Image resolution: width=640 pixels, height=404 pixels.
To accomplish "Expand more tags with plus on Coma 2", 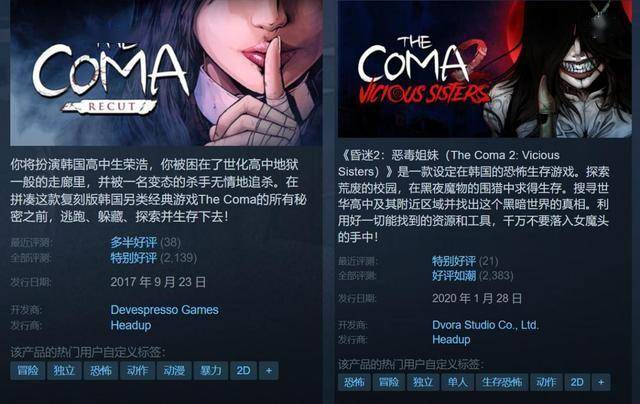I will (601, 382).
